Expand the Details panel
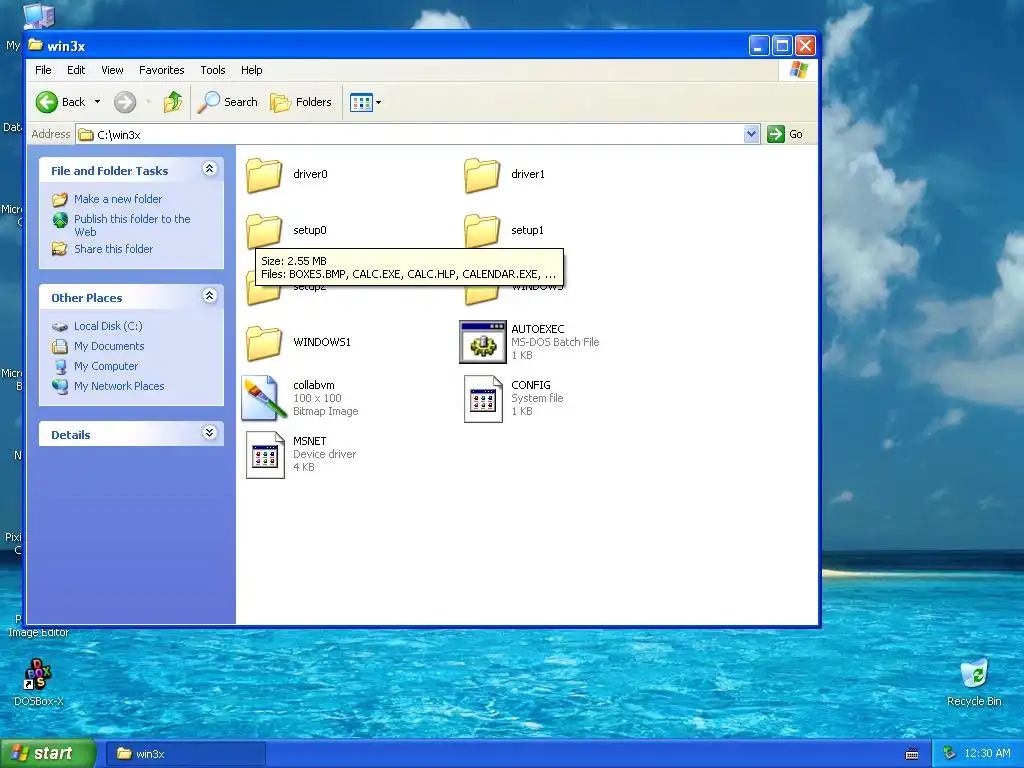This screenshot has width=1024, height=768. click(x=209, y=432)
